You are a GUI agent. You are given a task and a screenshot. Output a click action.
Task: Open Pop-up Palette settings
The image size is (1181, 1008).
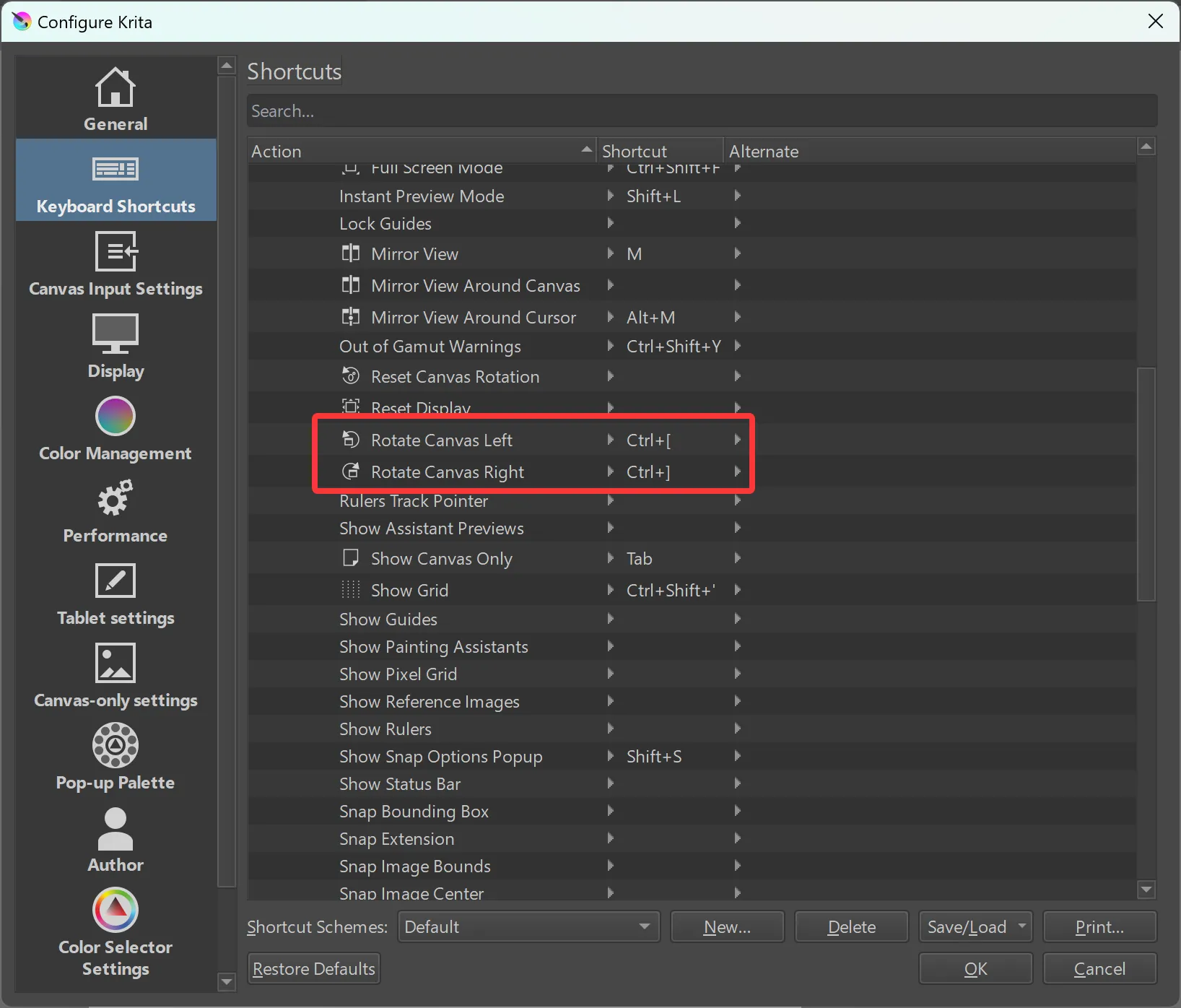(116, 757)
